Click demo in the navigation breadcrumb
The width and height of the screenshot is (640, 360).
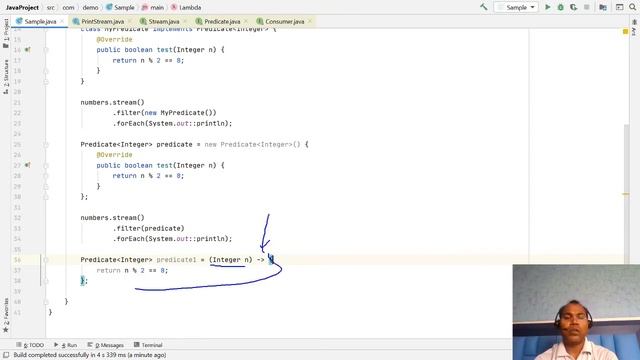(x=90, y=7)
